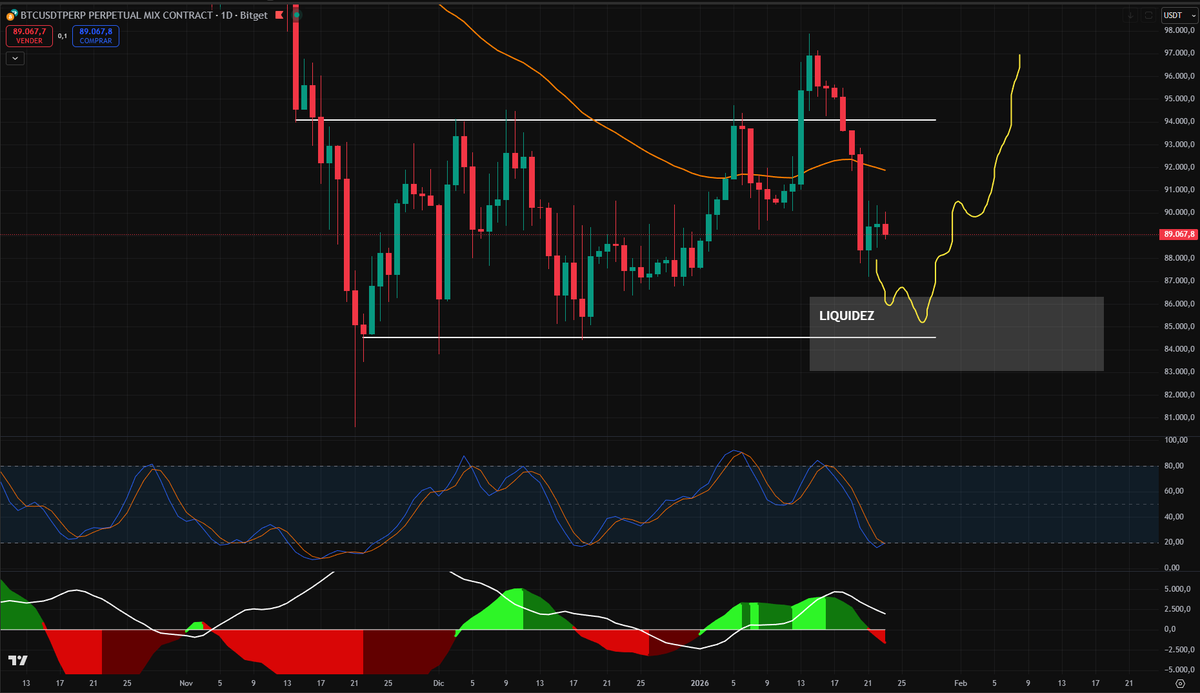The height and width of the screenshot is (693, 1200).
Task: Click the Bitcoin coin logo before the symbol title
Action: pos(11,15)
